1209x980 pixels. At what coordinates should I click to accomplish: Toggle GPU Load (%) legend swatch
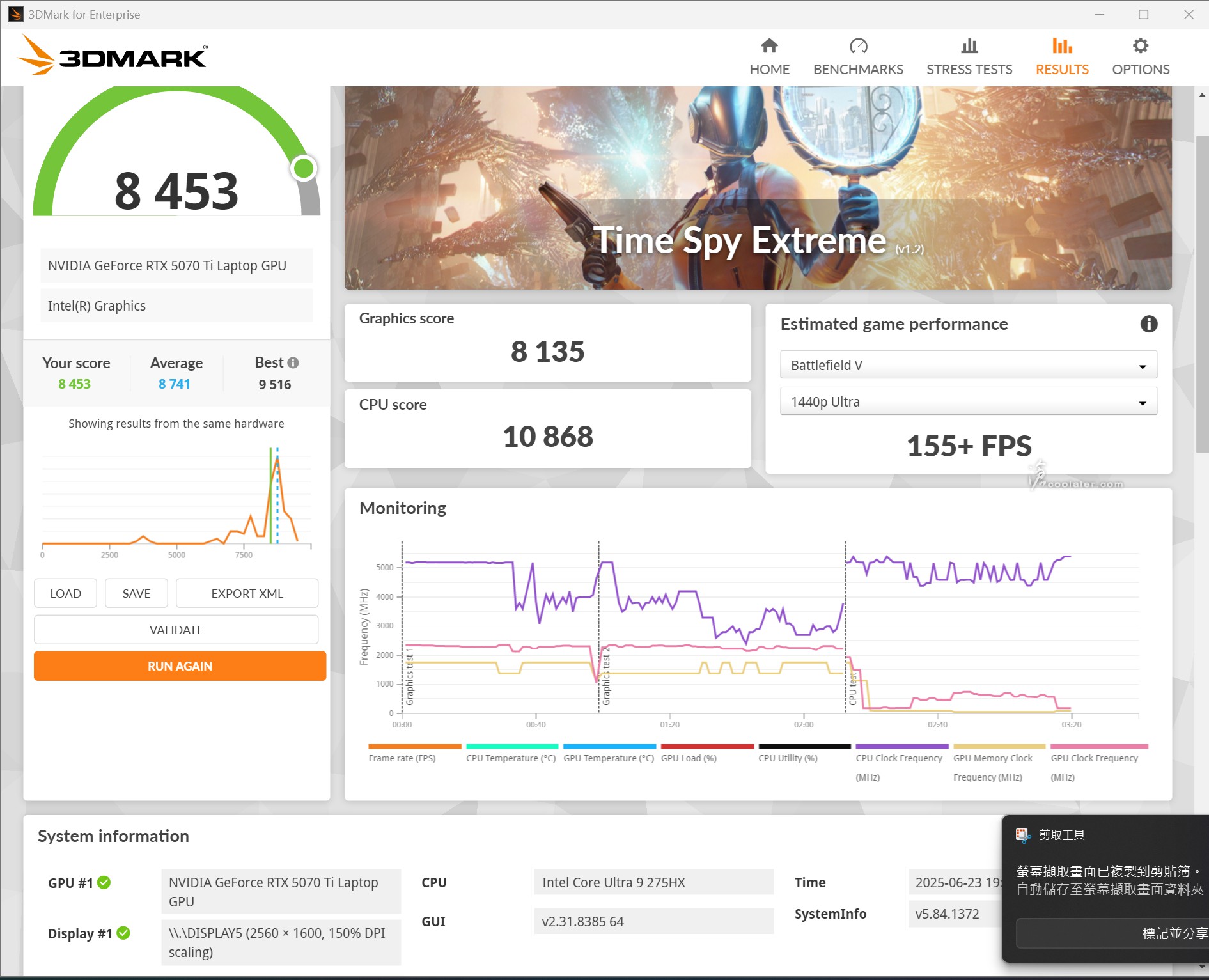[707, 747]
